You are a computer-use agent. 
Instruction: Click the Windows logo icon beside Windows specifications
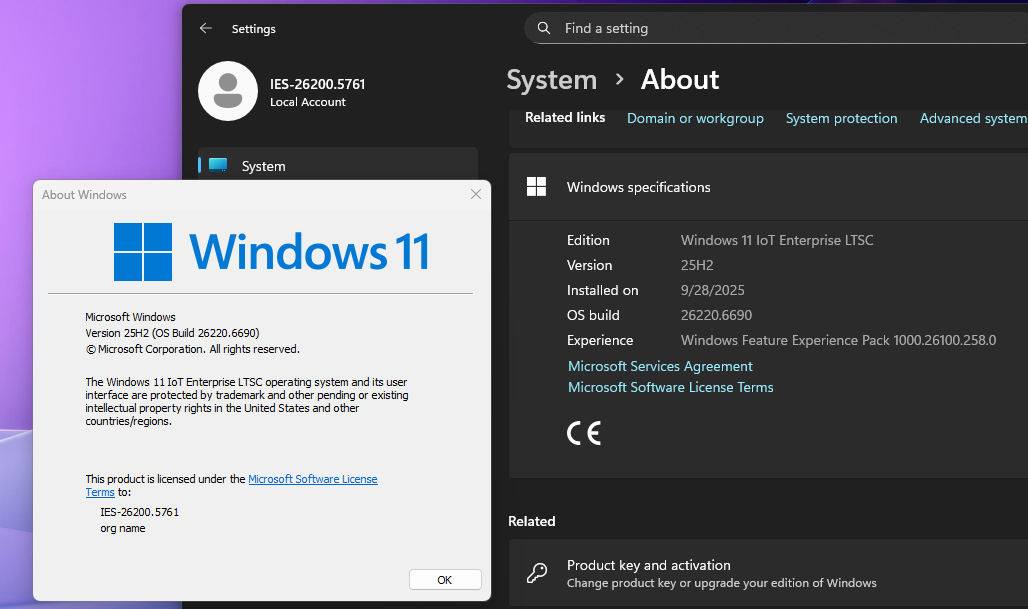[536, 187]
